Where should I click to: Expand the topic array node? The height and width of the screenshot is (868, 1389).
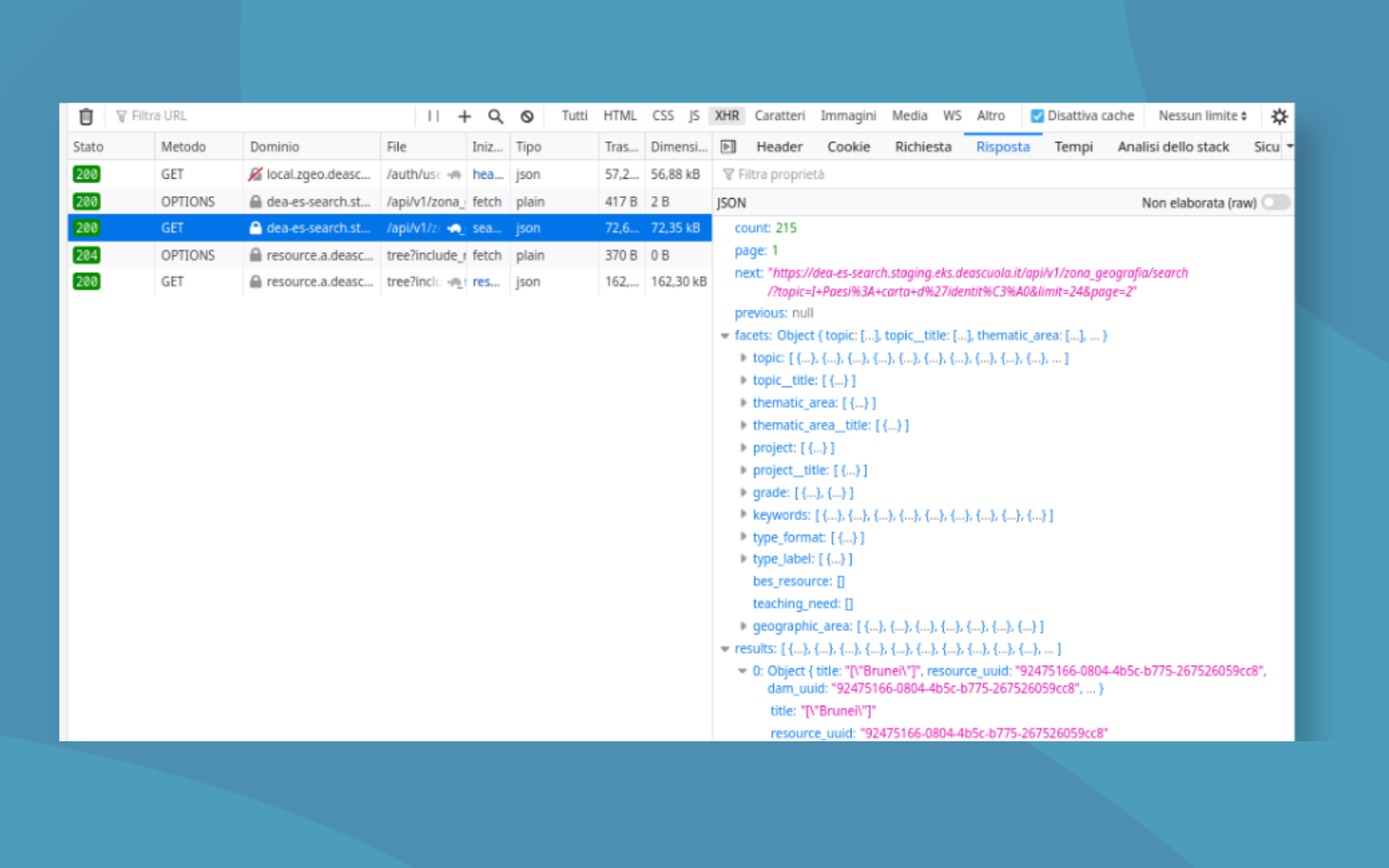click(x=743, y=358)
